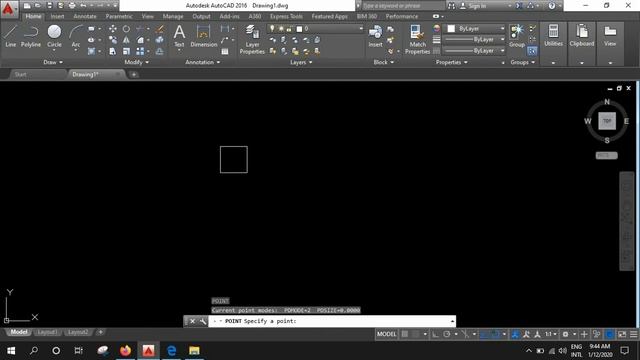Click the Customization menu icon in status bar
Image resolution: width=640 pixels, height=360 pixels.
click(633, 334)
